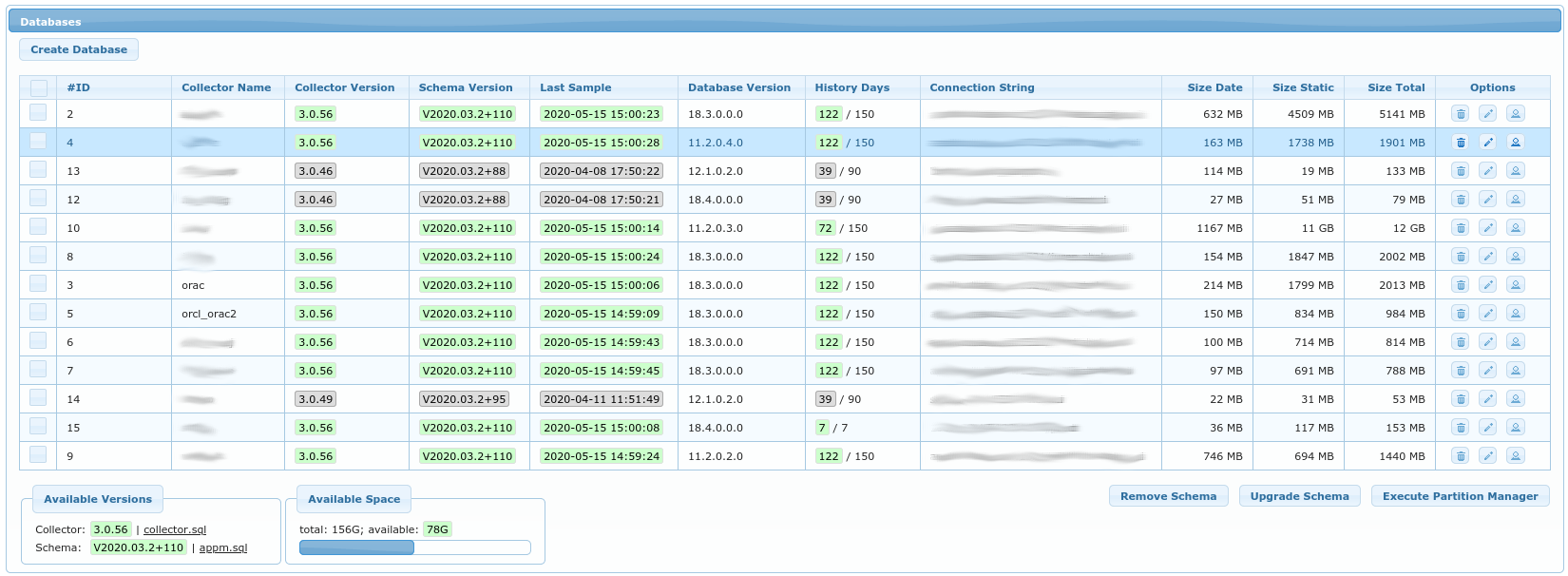Click user icon in row ID 12

(1516, 200)
